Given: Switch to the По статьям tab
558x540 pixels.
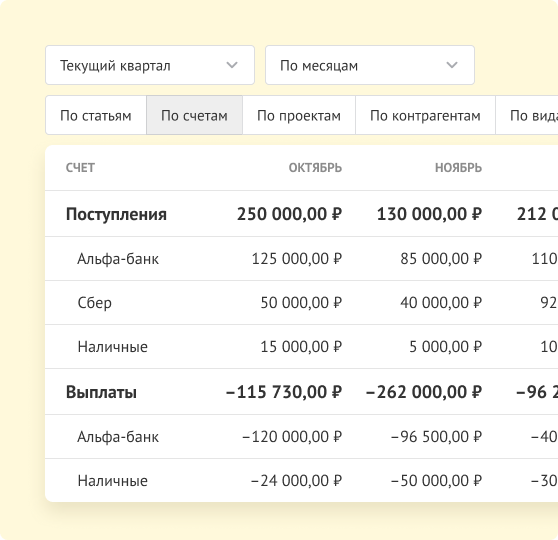Looking at the screenshot, I should [96, 115].
